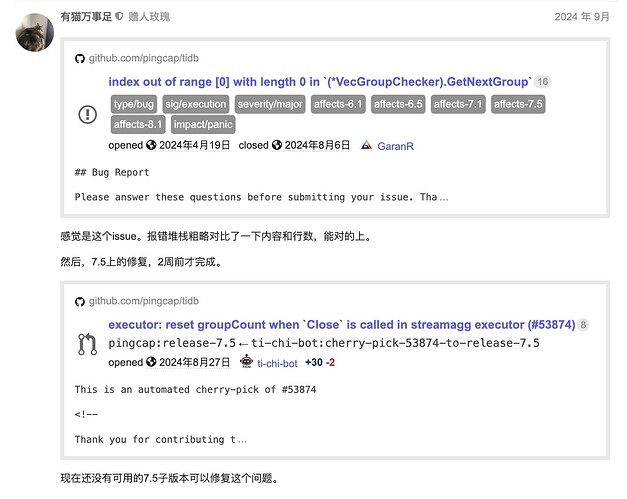
Task: Open GaranR's GitHub profile link
Action: pyautogui.click(x=395, y=146)
